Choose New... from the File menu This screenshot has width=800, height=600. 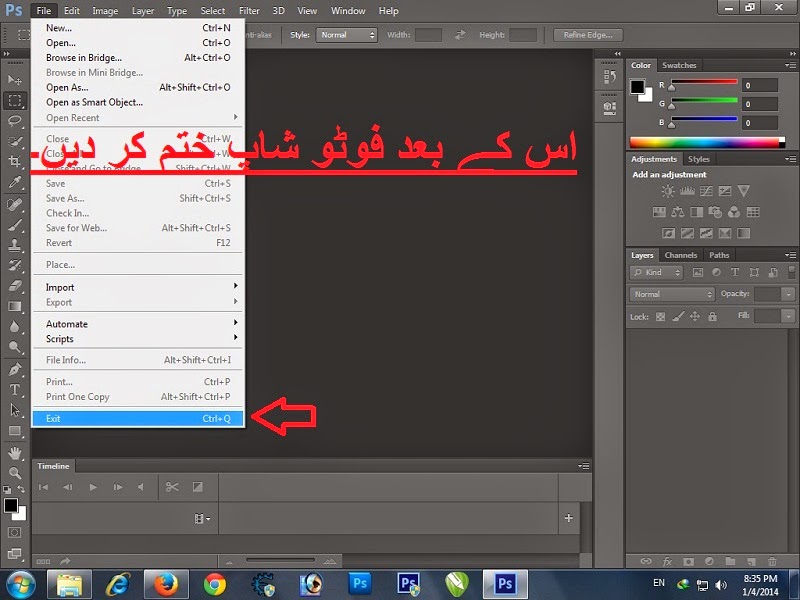[x=138, y=28]
